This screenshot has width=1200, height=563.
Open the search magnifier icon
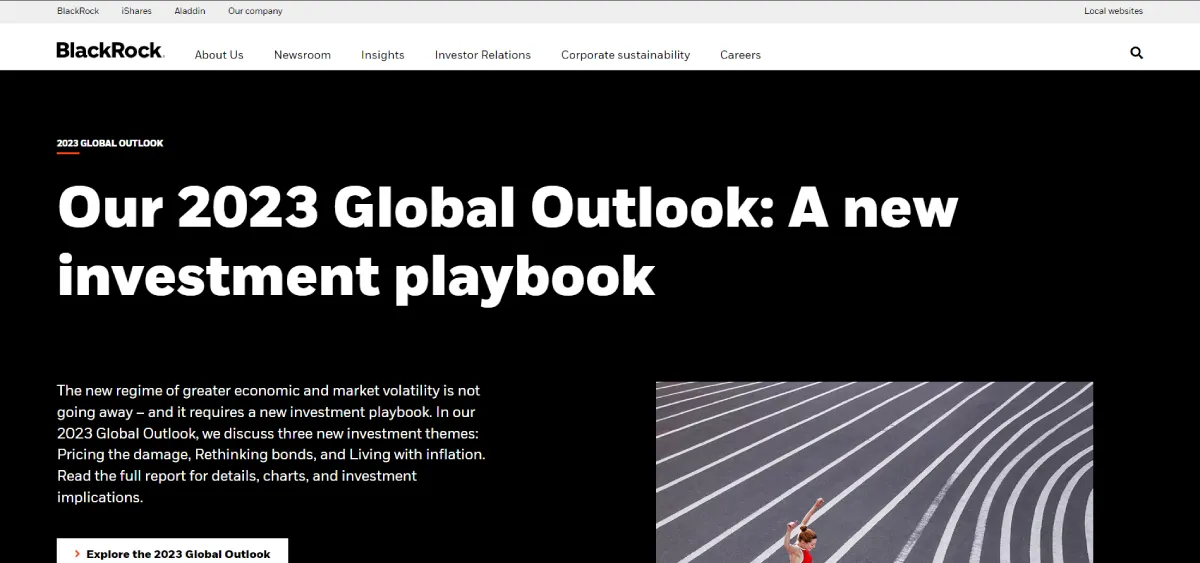pyautogui.click(x=1136, y=53)
